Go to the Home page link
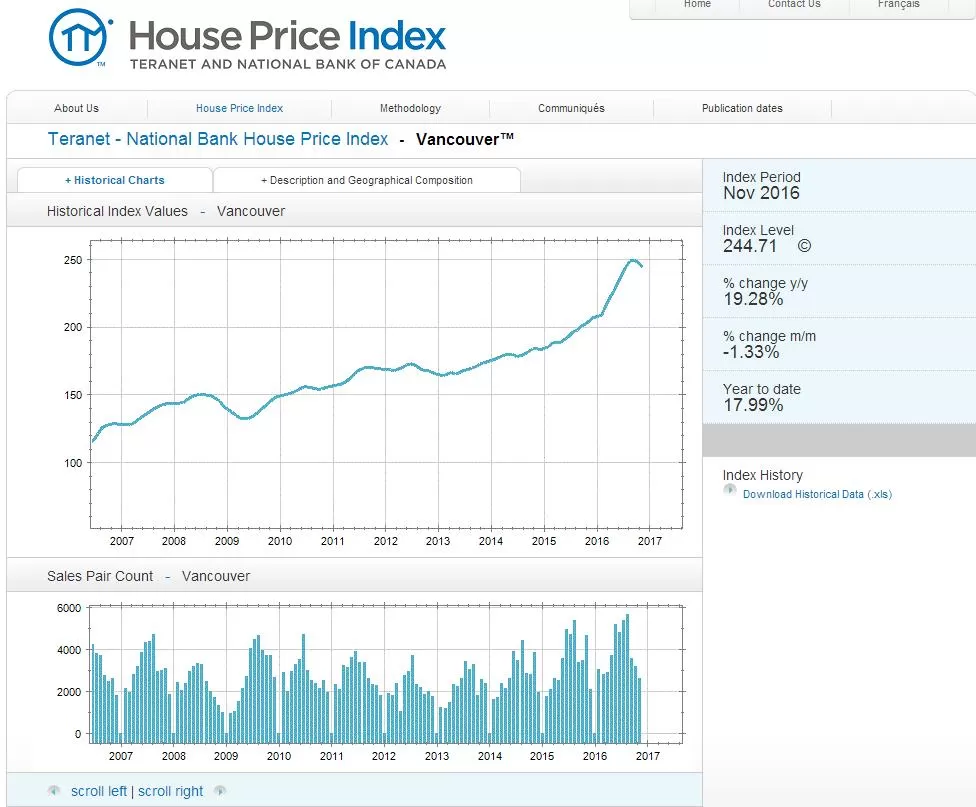 click(697, 4)
